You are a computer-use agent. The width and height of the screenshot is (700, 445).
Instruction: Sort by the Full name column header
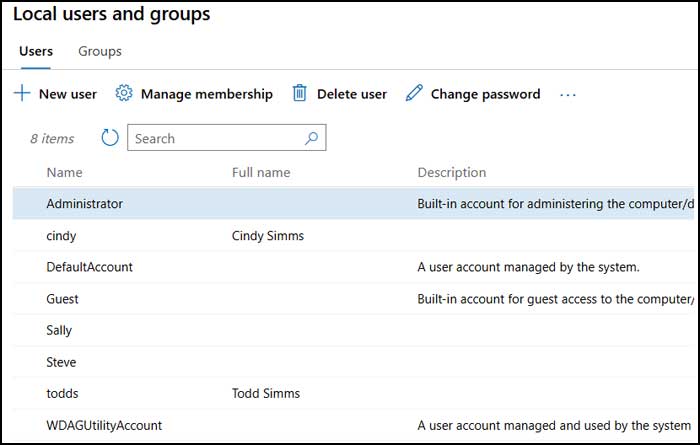click(261, 173)
